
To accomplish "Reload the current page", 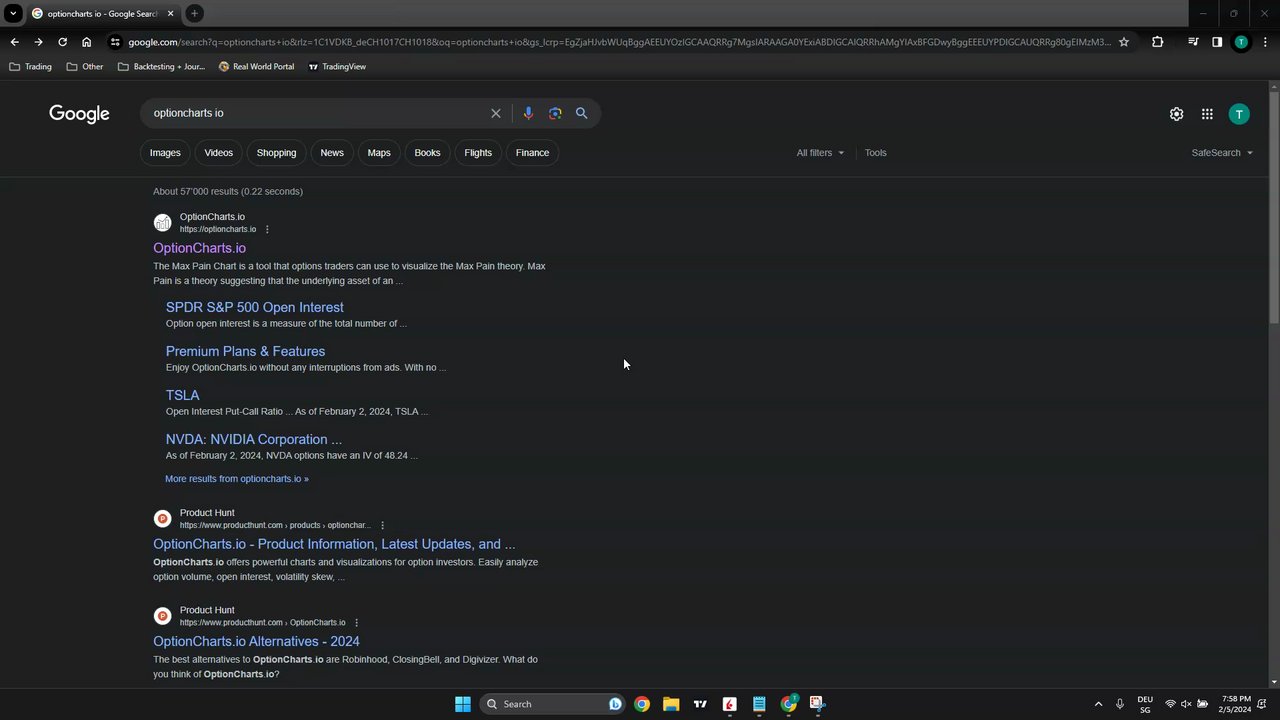I will pyautogui.click(x=62, y=42).
